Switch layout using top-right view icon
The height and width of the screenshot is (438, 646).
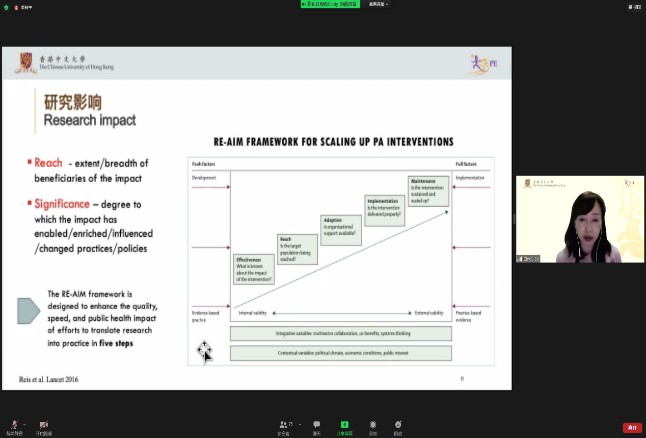pyautogui.click(x=637, y=4)
